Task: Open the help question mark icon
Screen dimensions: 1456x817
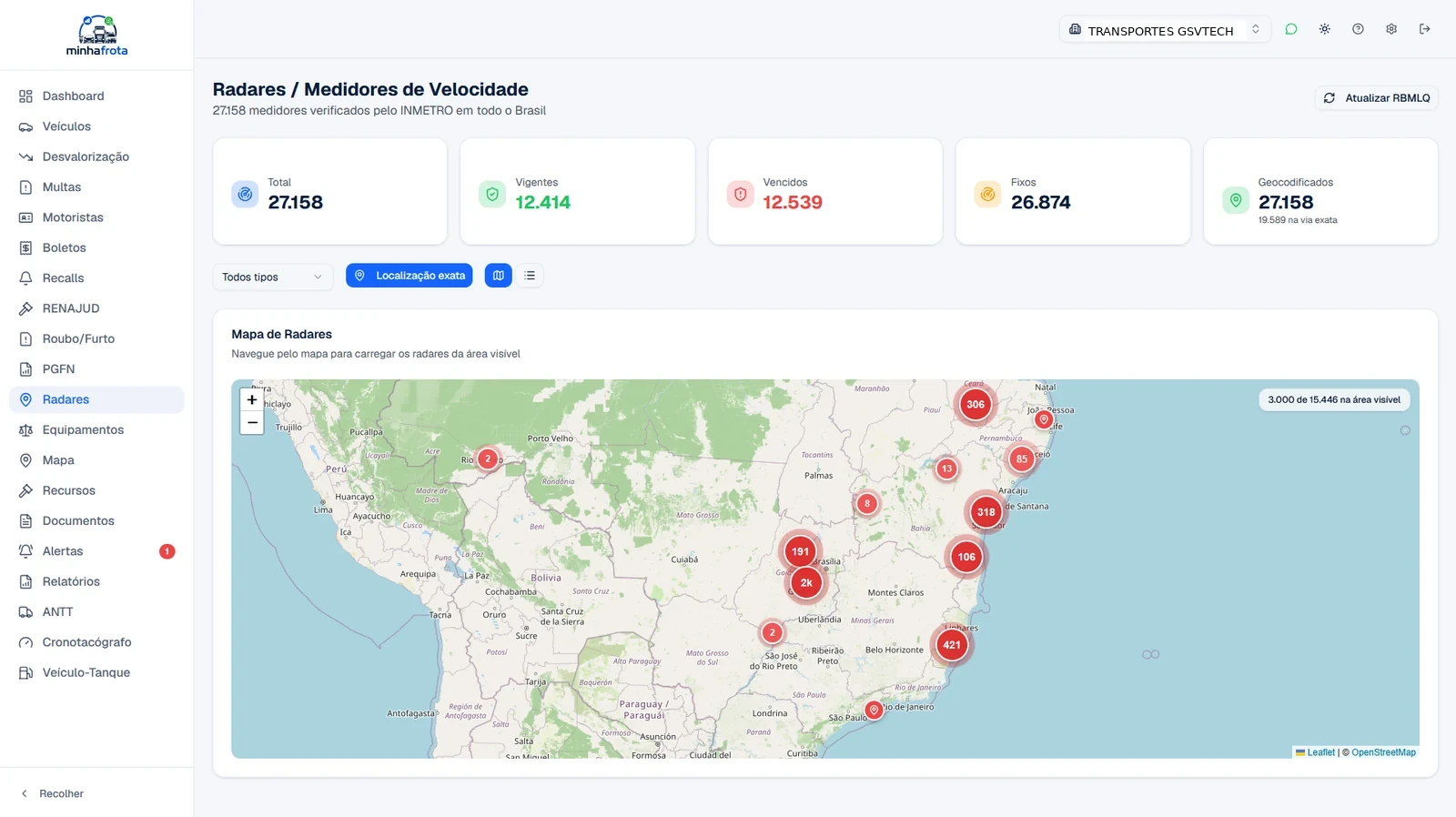Action: [1358, 29]
